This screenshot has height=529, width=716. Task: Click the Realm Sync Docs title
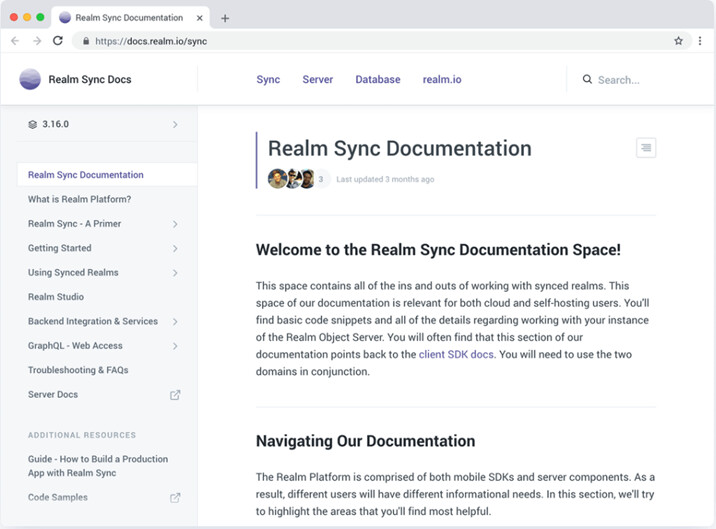click(90, 79)
